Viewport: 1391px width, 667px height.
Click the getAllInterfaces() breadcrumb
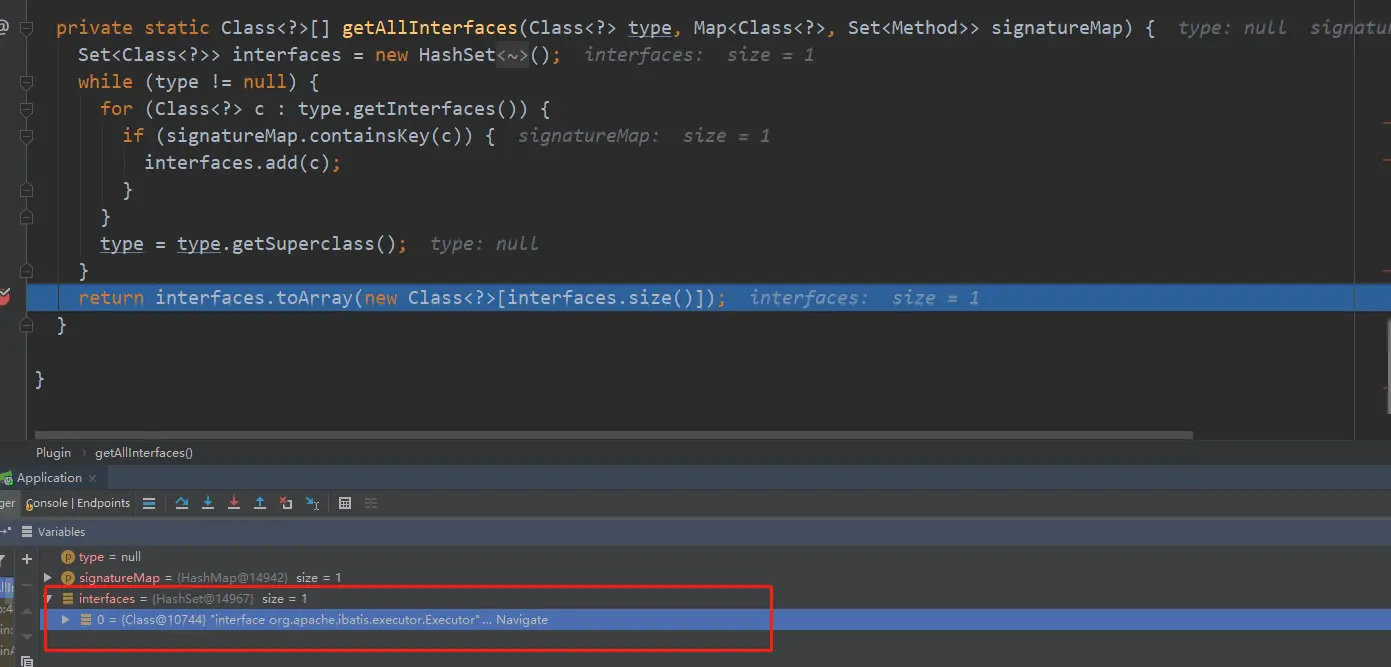point(144,453)
